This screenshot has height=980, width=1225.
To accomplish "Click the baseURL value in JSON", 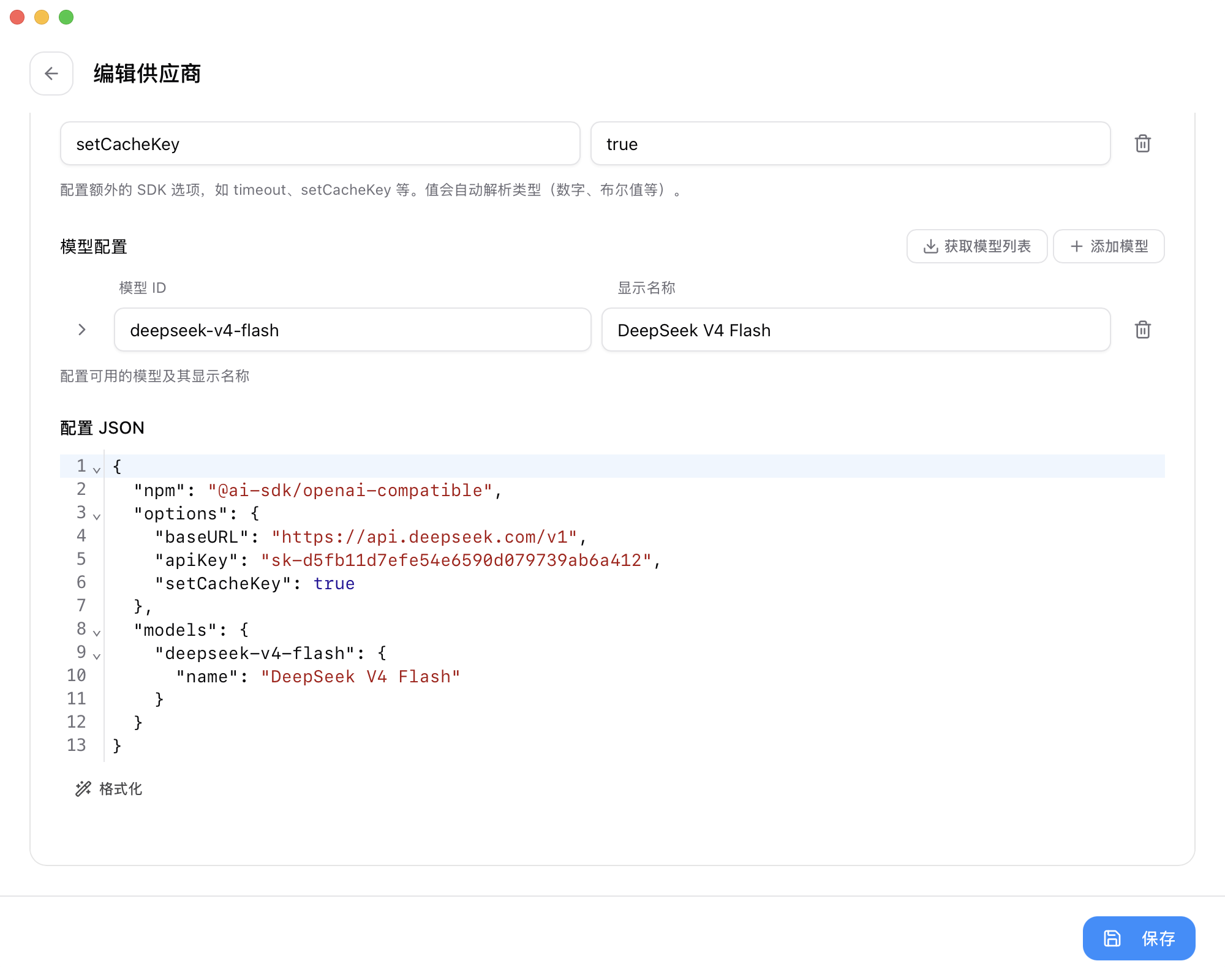I will (424, 537).
